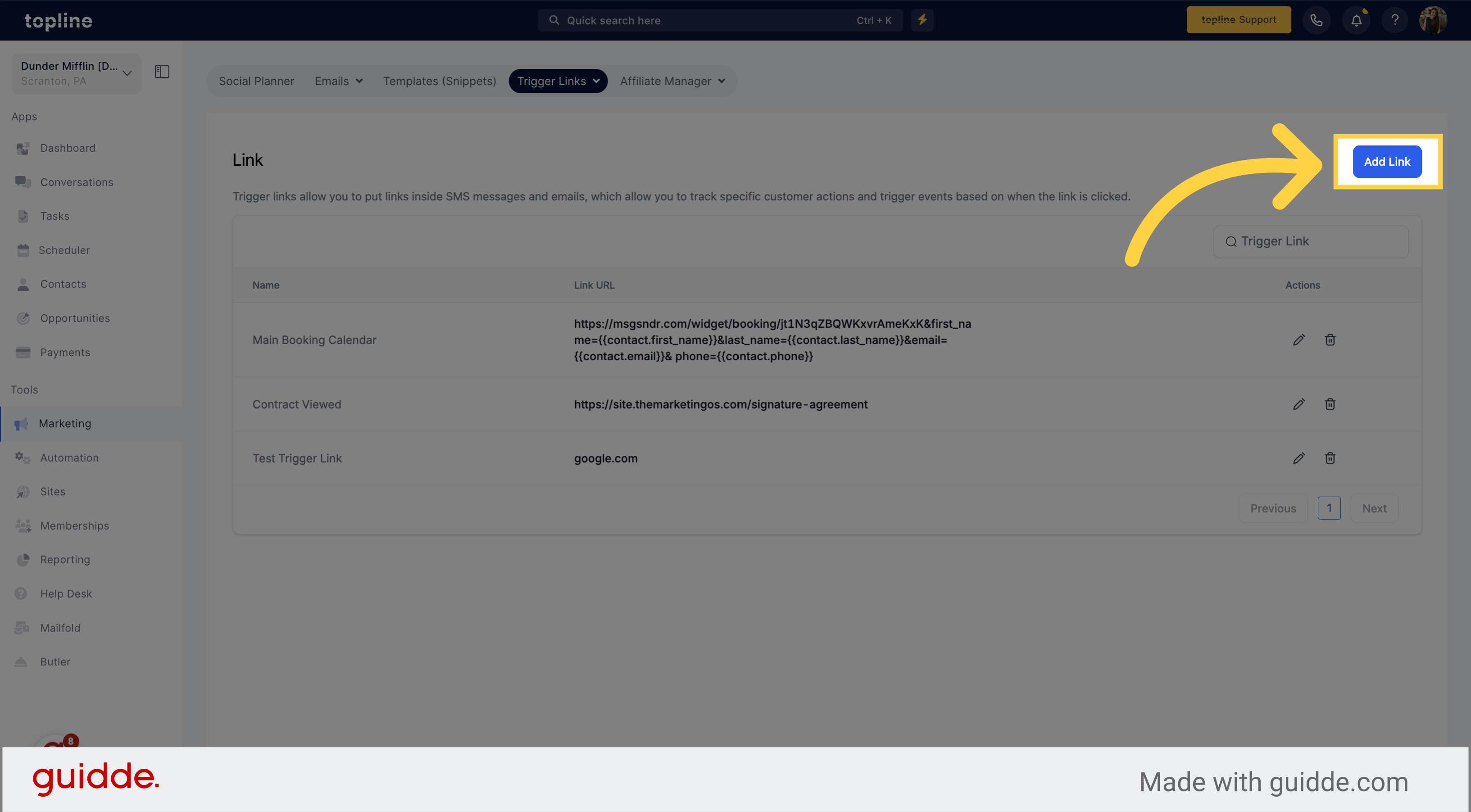Click the Add Link button

pyautogui.click(x=1387, y=161)
